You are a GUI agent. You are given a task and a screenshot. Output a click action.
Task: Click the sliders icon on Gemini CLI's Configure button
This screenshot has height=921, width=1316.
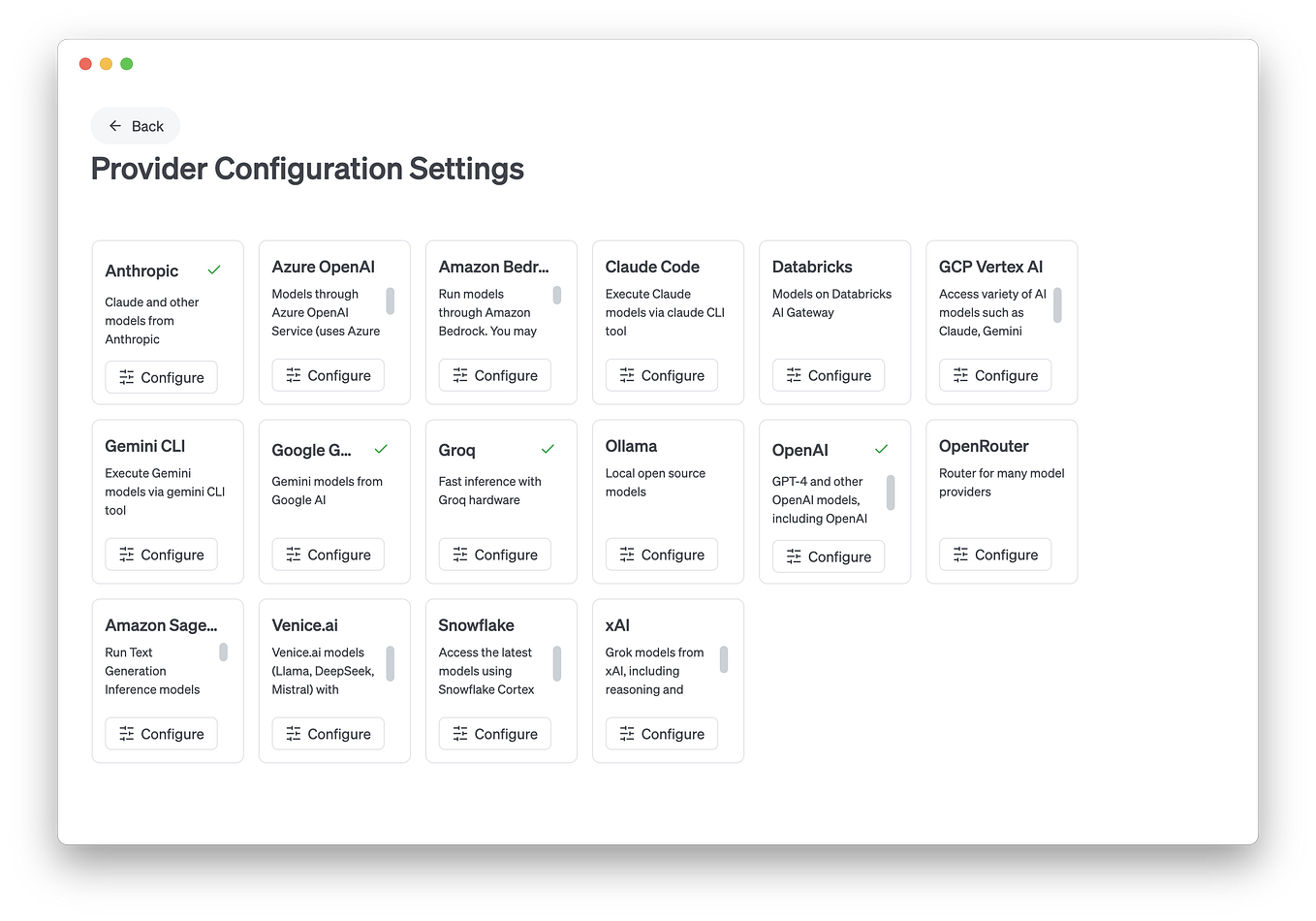tap(126, 554)
